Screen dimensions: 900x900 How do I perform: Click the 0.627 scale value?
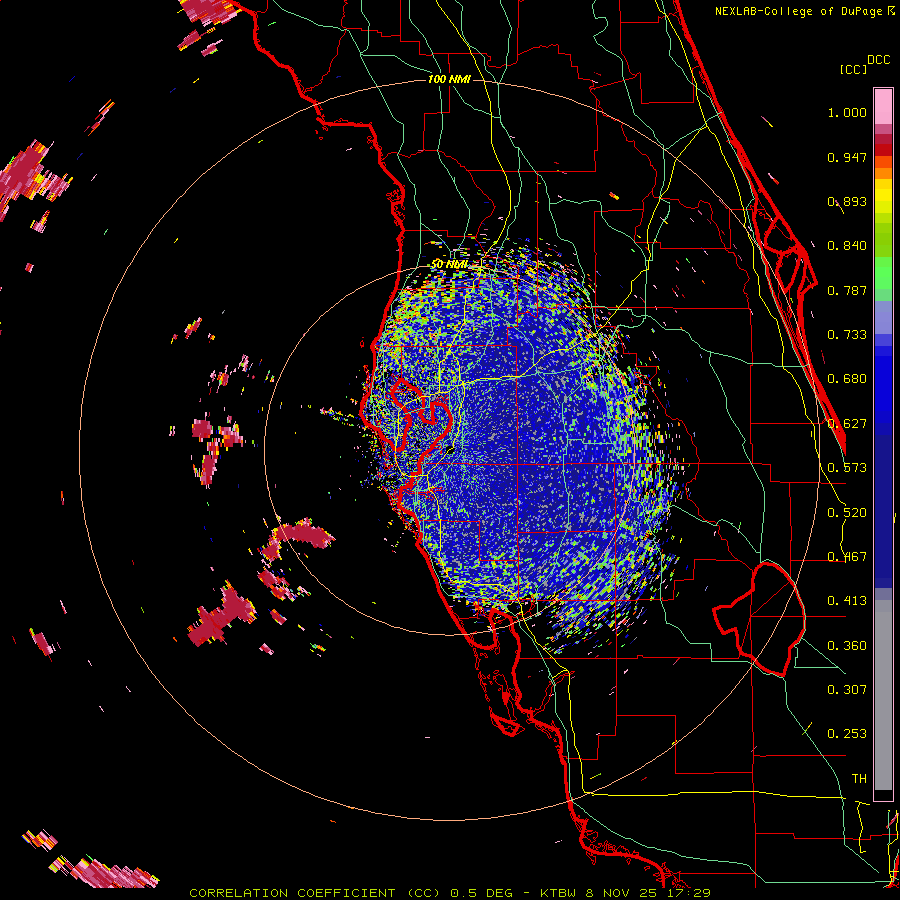pos(847,424)
